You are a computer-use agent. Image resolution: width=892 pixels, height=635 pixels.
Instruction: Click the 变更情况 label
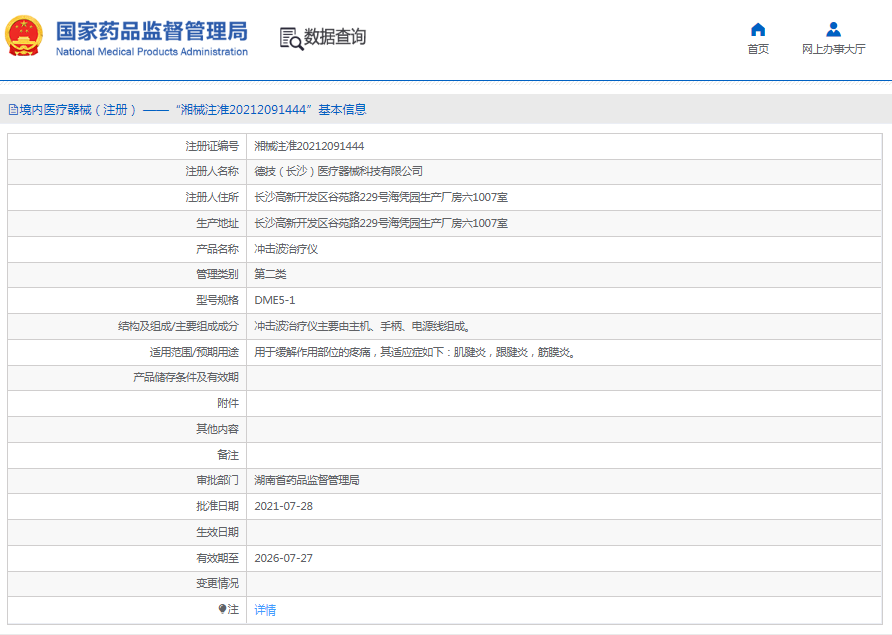217,583
